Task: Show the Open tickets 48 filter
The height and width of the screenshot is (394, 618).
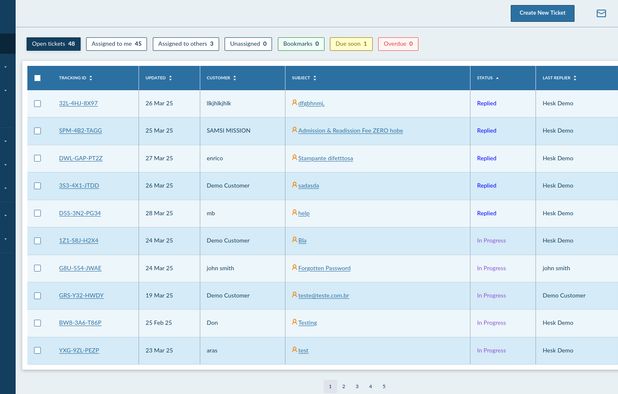Action: [54, 44]
